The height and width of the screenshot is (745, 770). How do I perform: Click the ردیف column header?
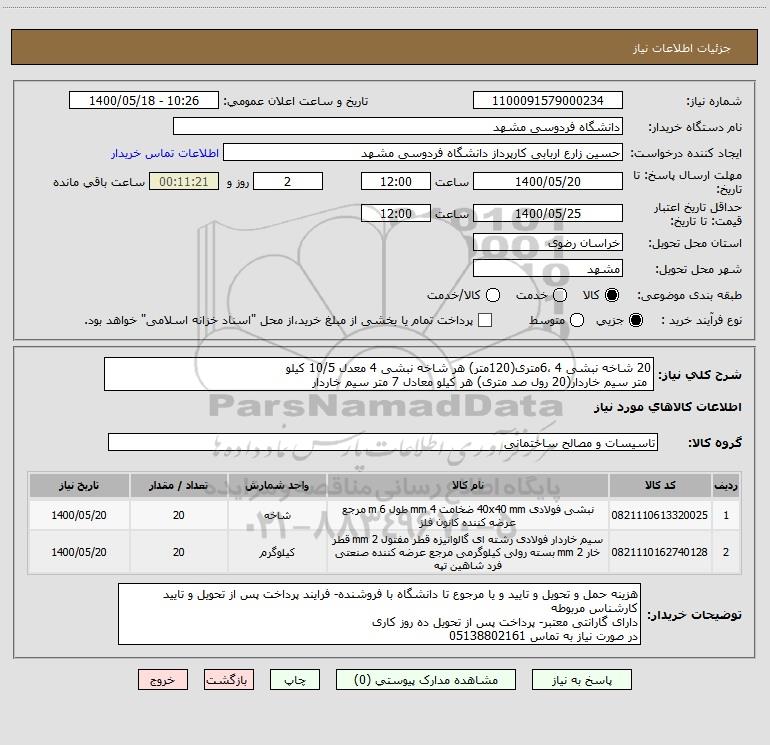[x=726, y=486]
